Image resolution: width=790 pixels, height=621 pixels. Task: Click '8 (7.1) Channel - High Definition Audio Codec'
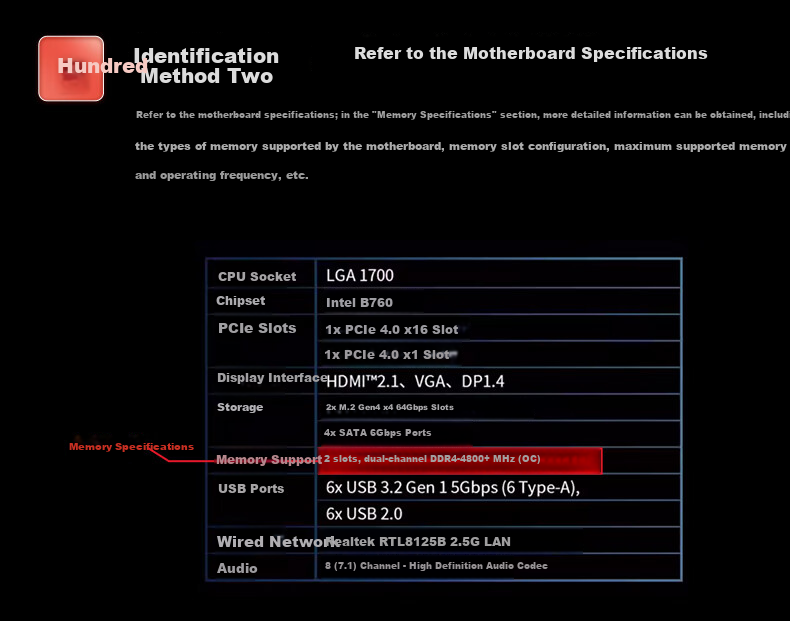436,566
